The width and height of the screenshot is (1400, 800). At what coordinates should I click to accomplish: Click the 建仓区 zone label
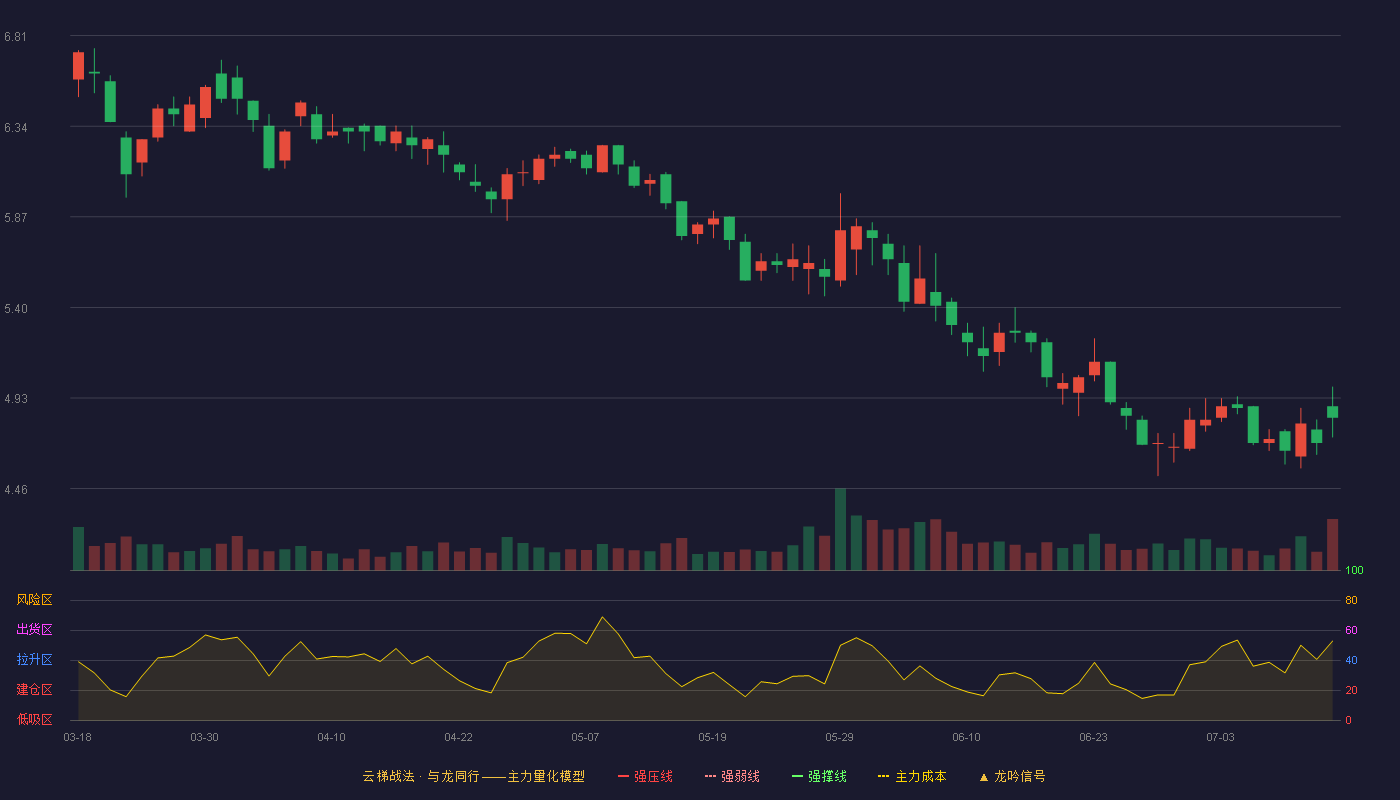pos(34,690)
